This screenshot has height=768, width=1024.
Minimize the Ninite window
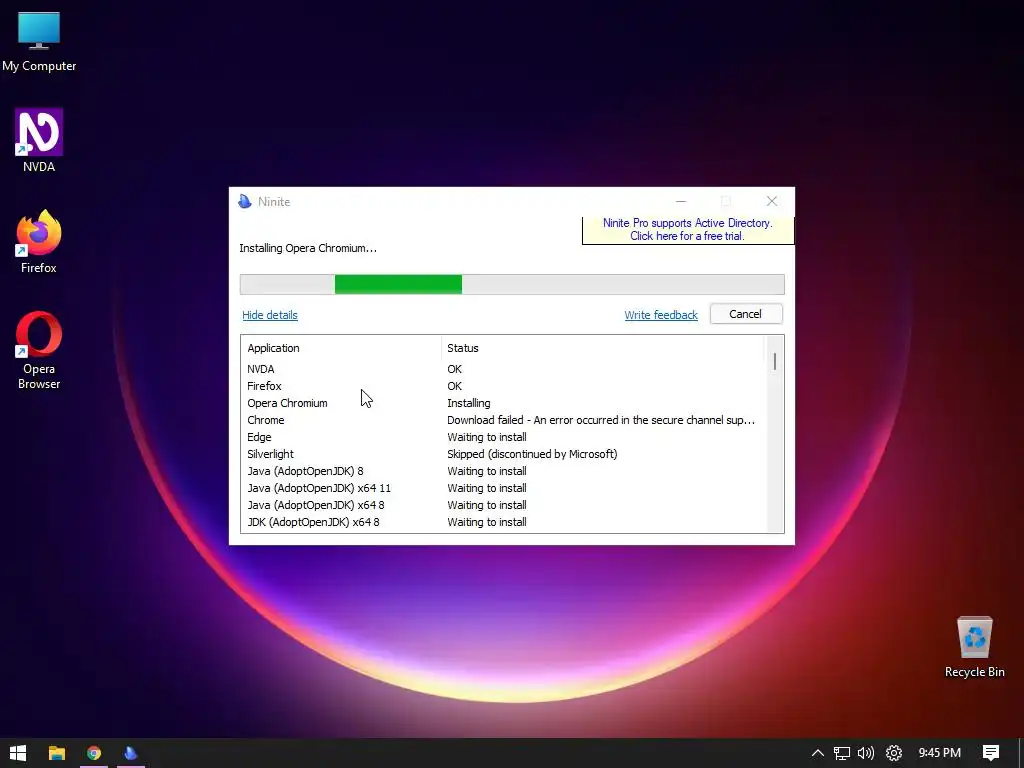[680, 201]
